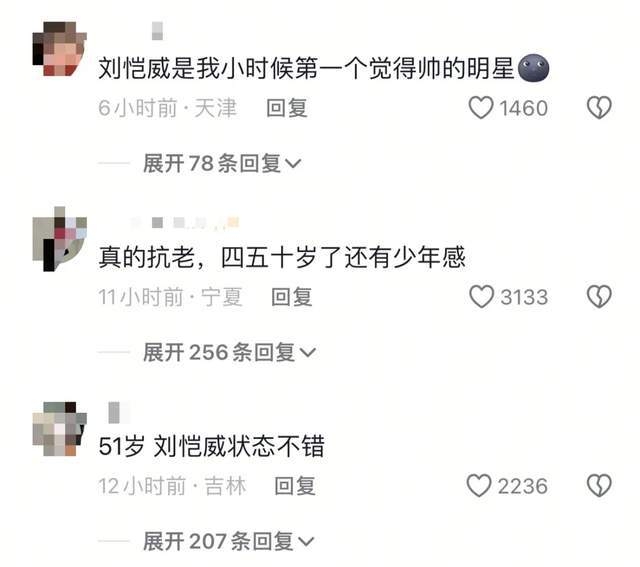Dislike the Tianjin commenter's comment
The height and width of the screenshot is (567, 640).
coord(599,108)
